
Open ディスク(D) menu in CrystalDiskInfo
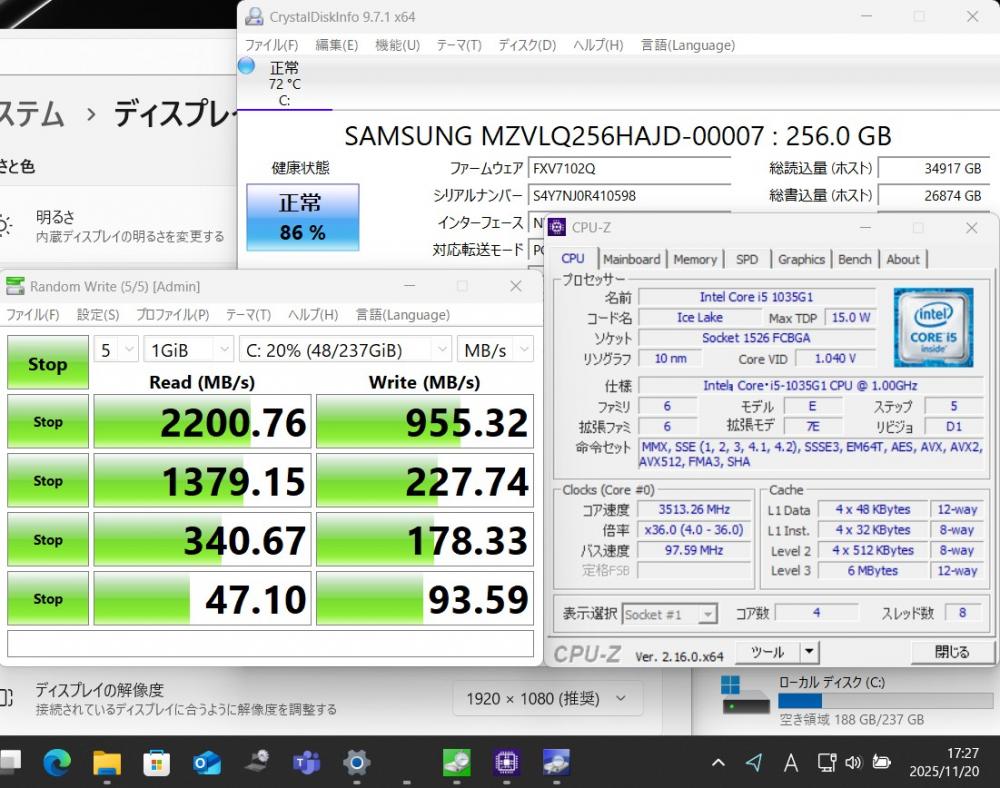click(x=527, y=45)
